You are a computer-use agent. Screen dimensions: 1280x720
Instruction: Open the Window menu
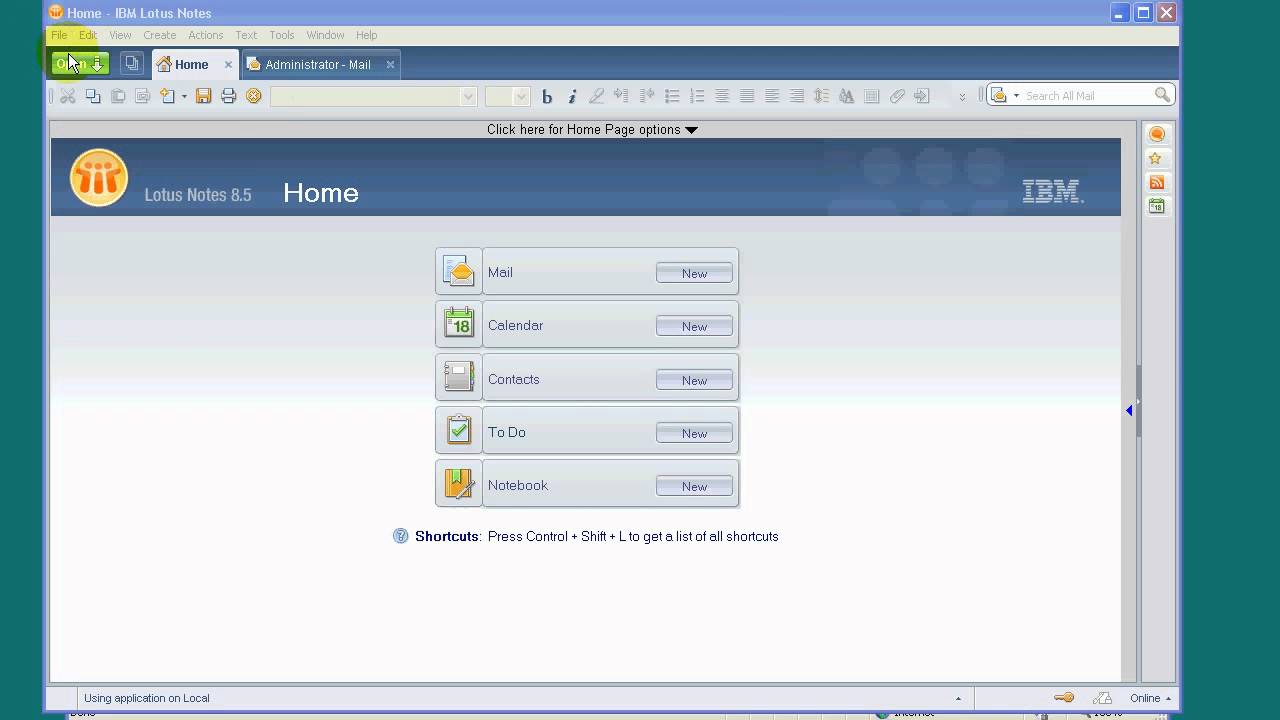325,35
